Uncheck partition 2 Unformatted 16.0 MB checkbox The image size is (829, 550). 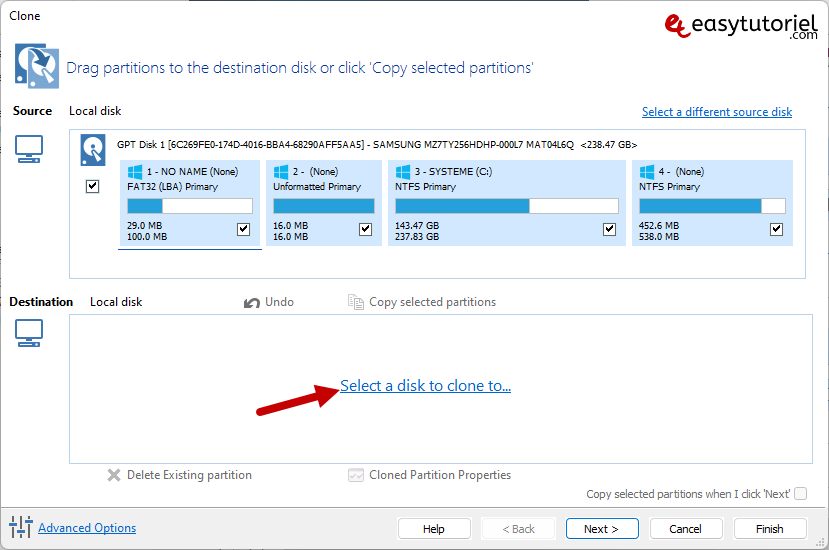[365, 230]
